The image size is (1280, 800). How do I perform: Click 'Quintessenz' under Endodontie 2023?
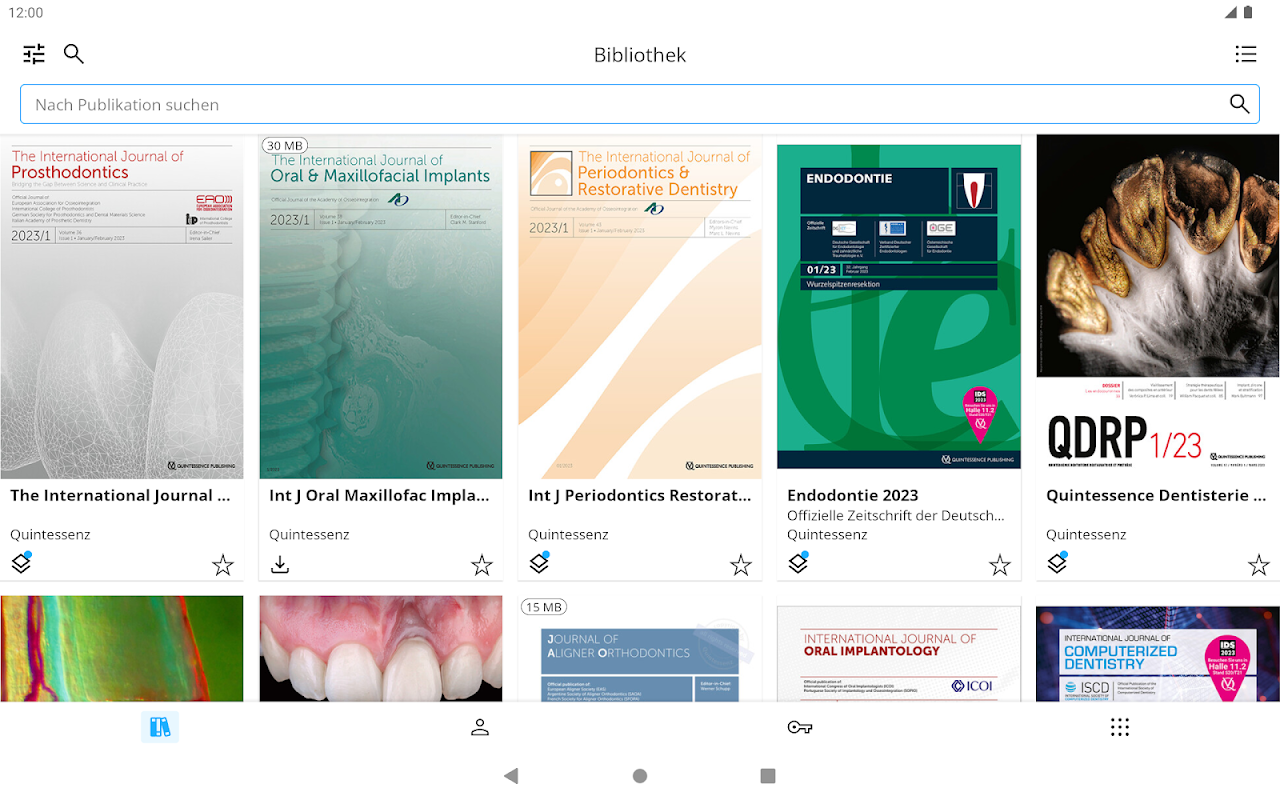pos(827,534)
